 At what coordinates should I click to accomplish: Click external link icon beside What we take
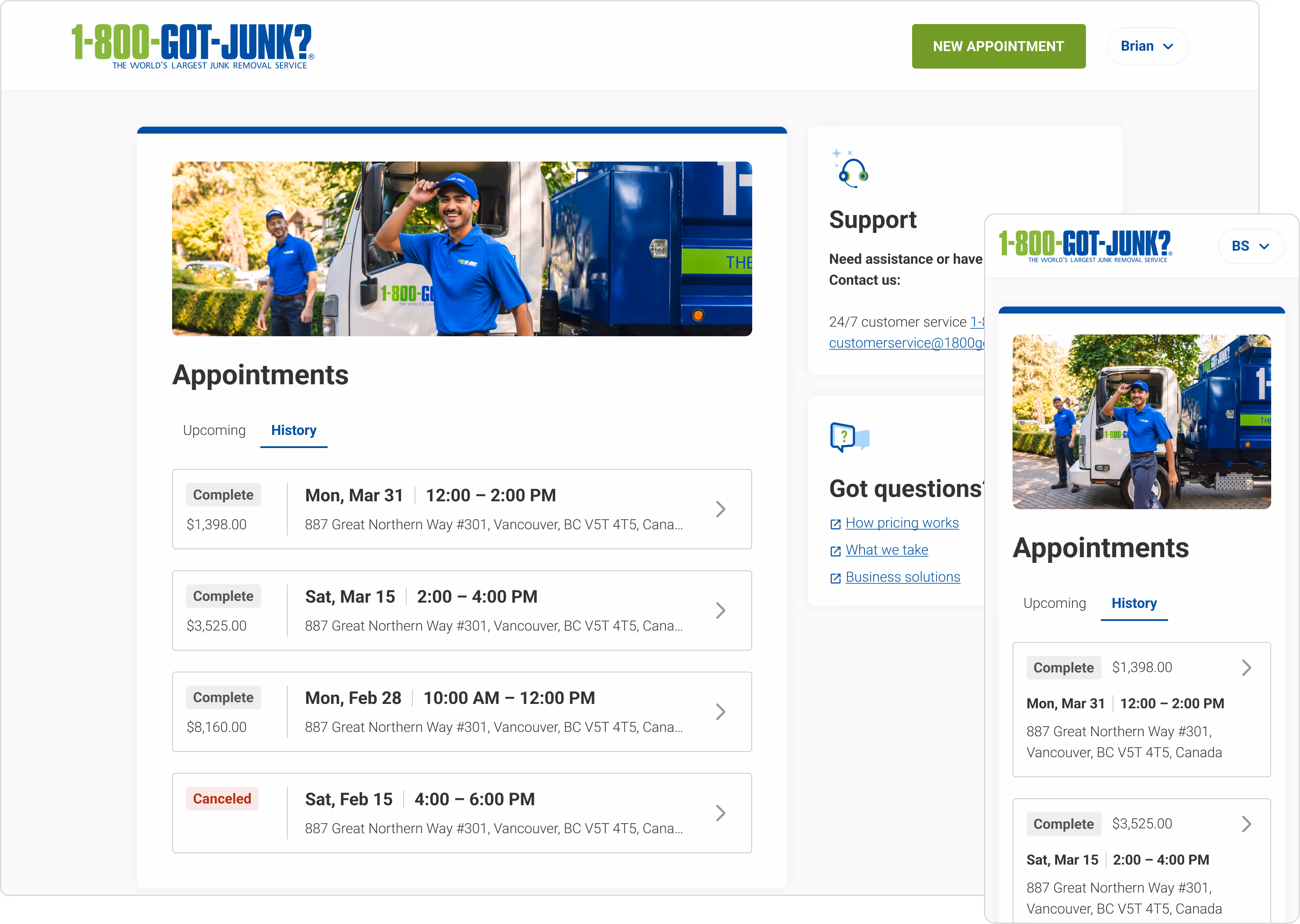click(835, 551)
